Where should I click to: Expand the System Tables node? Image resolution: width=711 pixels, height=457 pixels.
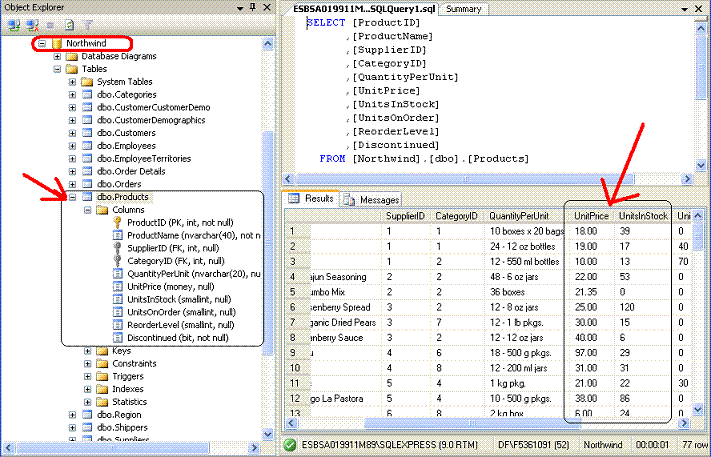tap(72, 82)
